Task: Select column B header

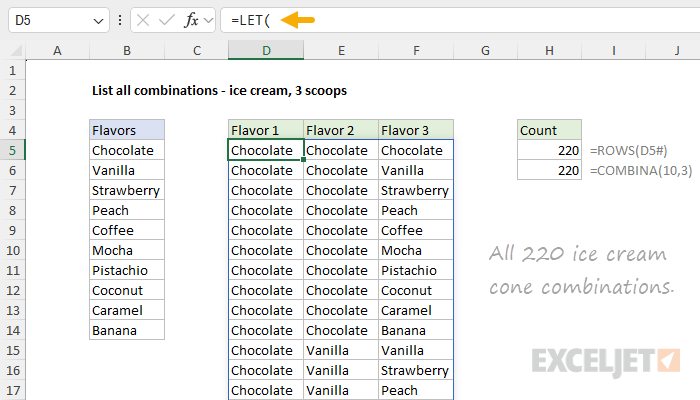Action: [127, 50]
